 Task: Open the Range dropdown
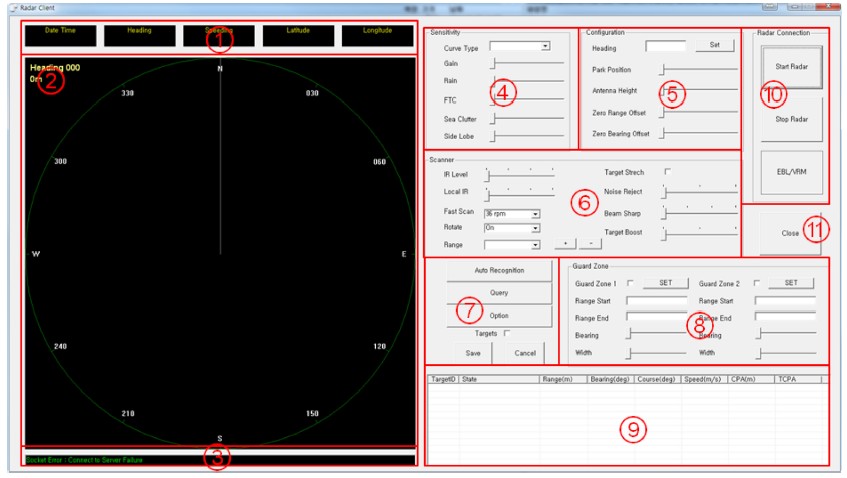point(535,245)
